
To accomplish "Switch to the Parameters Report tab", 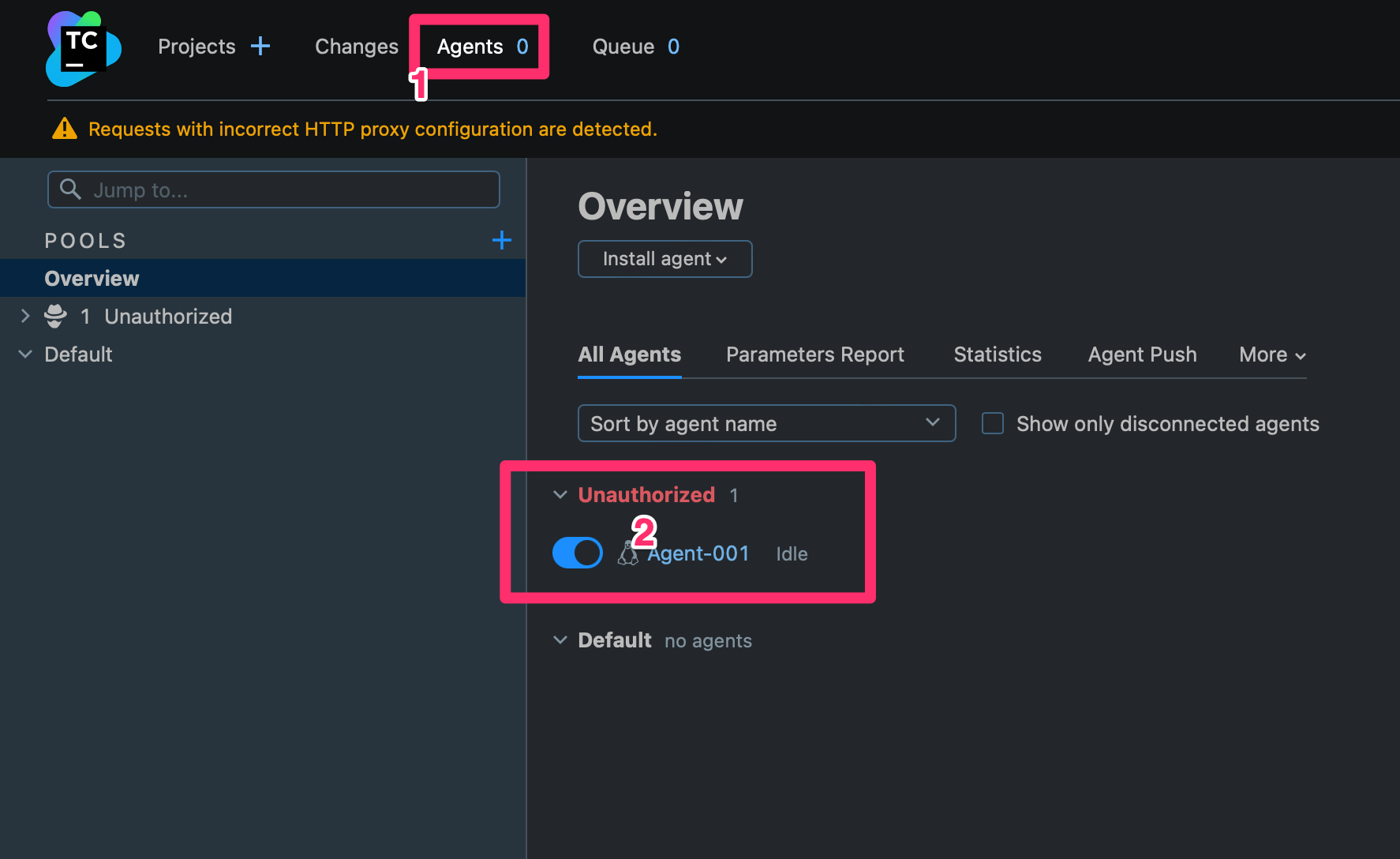I will pos(814,355).
